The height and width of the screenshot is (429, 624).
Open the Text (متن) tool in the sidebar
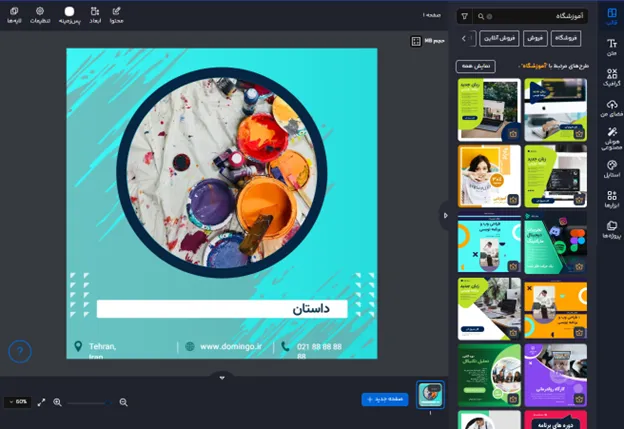coord(610,47)
